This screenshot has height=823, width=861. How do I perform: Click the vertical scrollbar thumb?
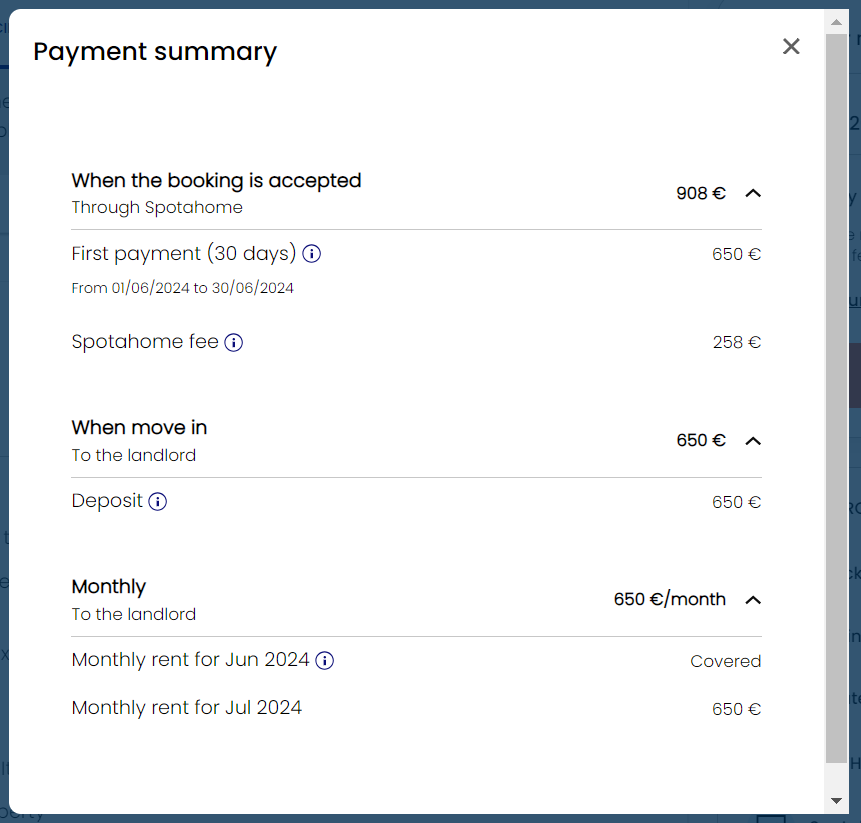pos(836,400)
